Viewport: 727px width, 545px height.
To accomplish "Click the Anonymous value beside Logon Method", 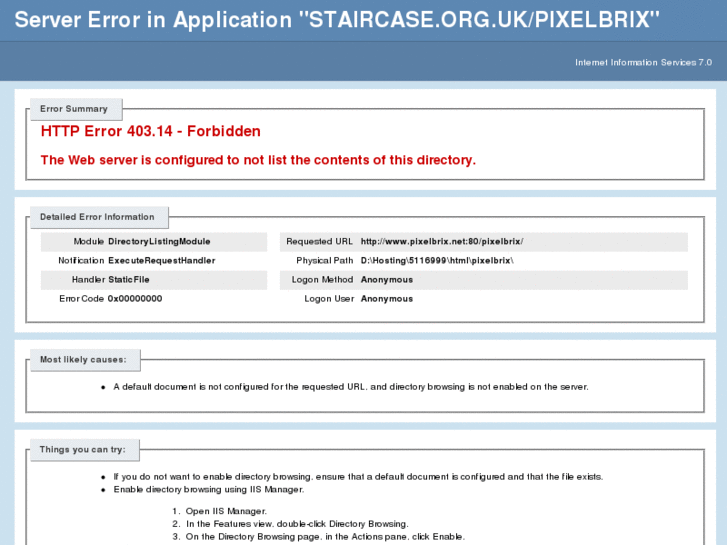I will click(387, 280).
